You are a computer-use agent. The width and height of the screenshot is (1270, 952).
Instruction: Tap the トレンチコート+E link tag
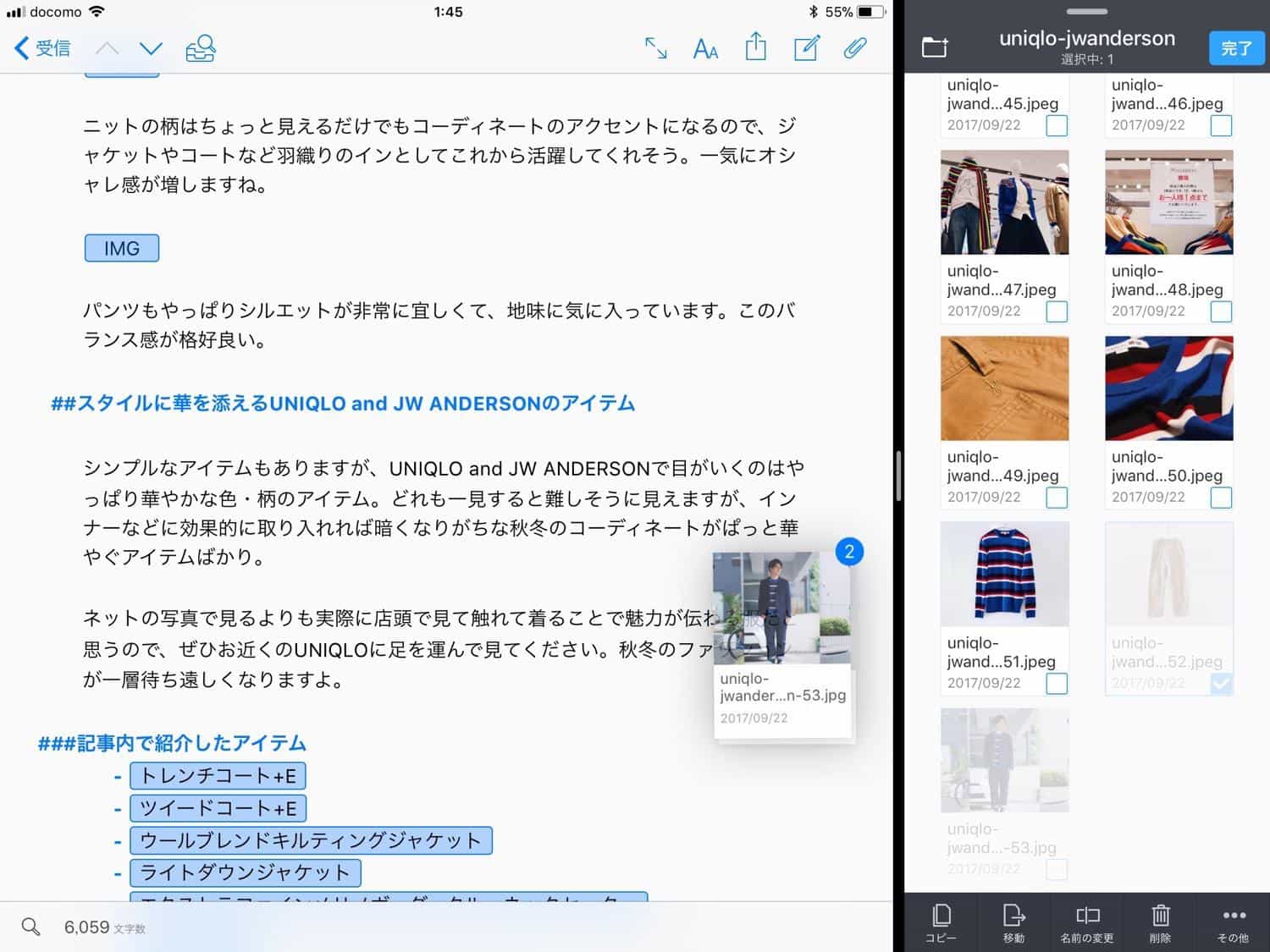tap(218, 776)
